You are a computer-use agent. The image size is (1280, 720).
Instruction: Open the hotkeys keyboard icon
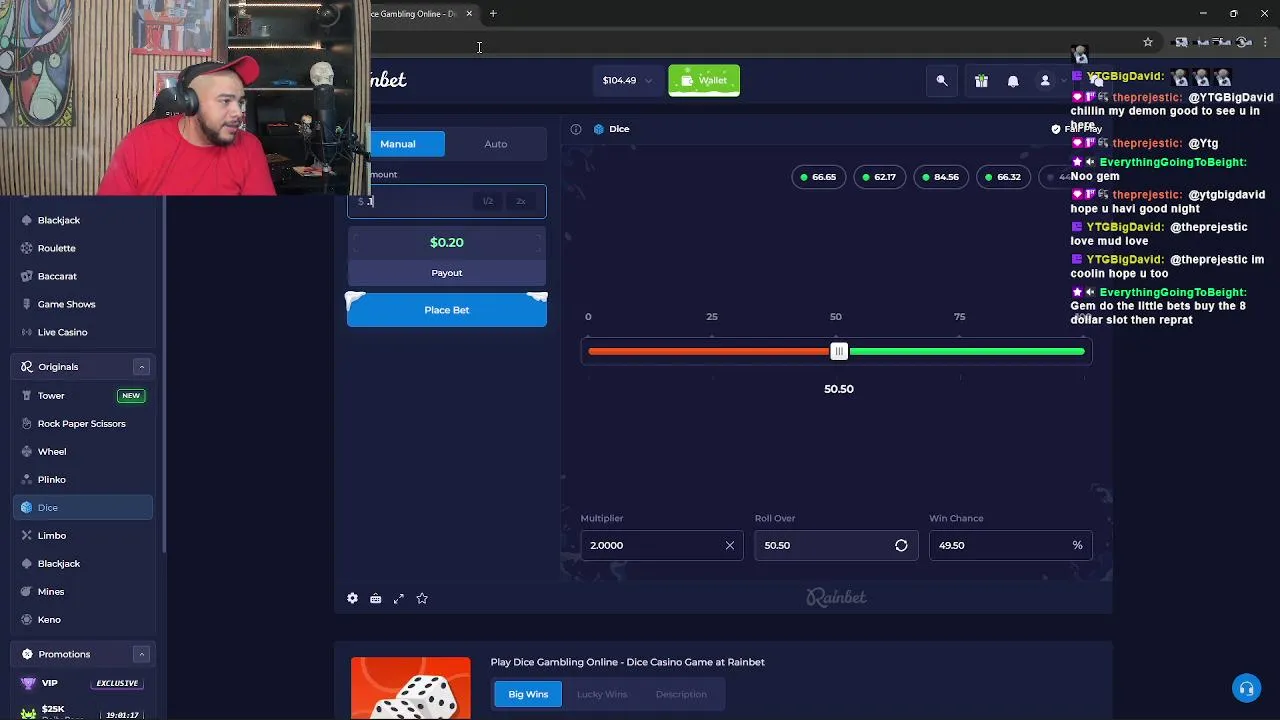click(x=375, y=598)
